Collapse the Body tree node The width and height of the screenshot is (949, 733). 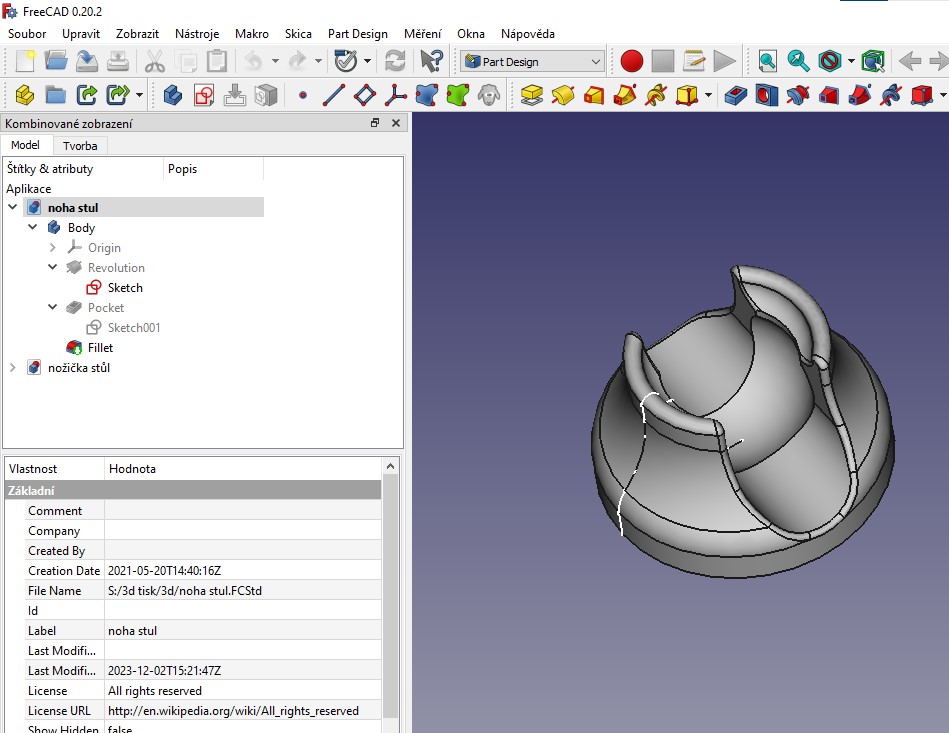coord(33,228)
